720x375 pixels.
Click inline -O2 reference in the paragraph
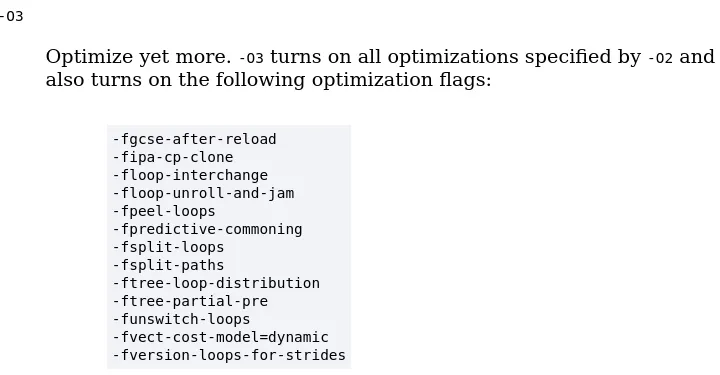[660, 58]
